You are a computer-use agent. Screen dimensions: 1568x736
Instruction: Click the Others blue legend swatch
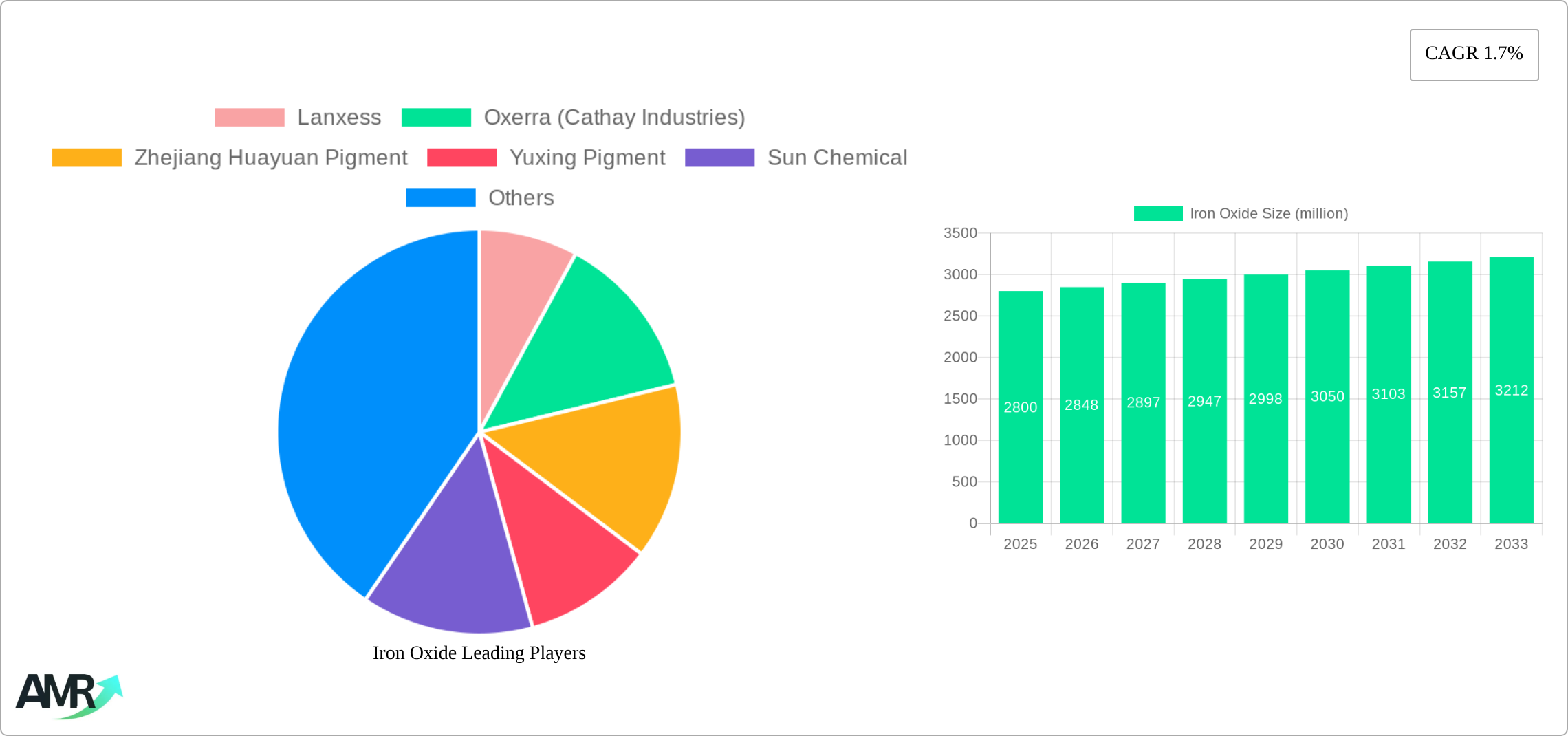[x=440, y=198]
